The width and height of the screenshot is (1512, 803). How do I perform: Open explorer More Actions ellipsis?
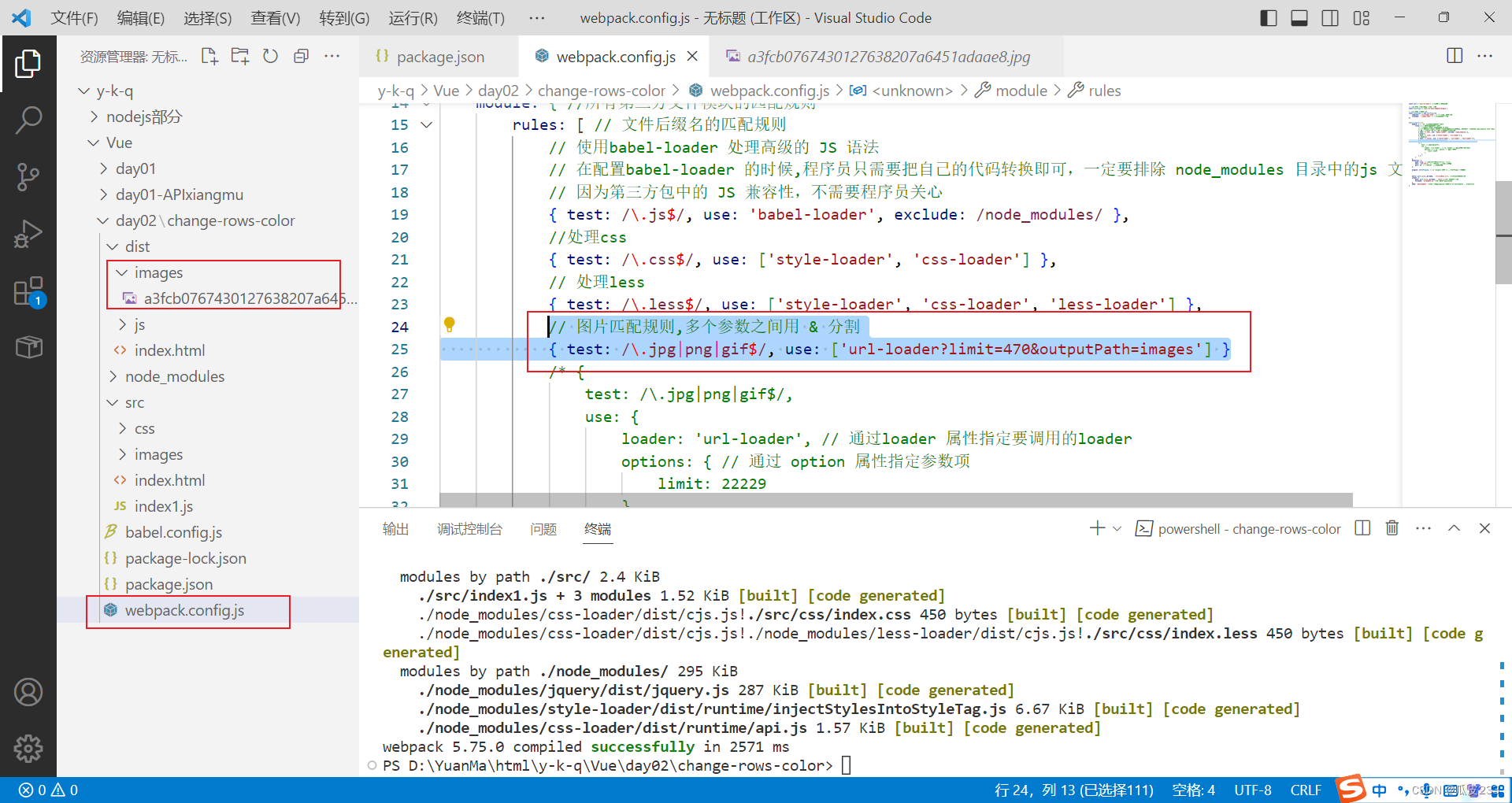point(332,56)
